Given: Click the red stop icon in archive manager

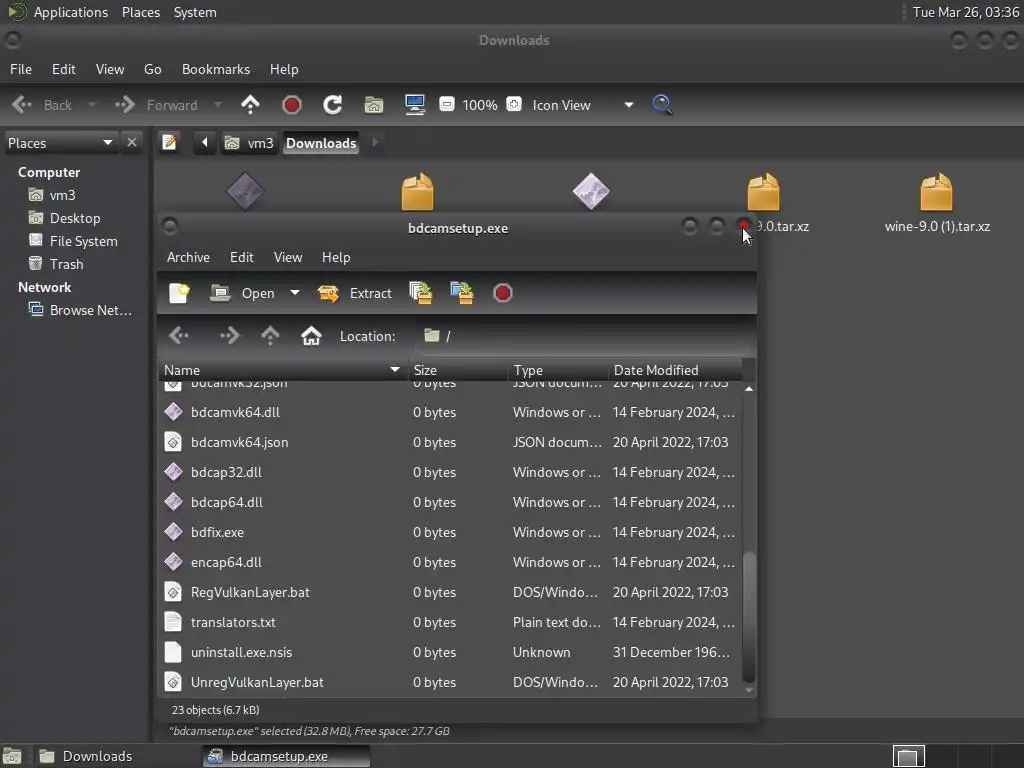Looking at the screenshot, I should (503, 293).
